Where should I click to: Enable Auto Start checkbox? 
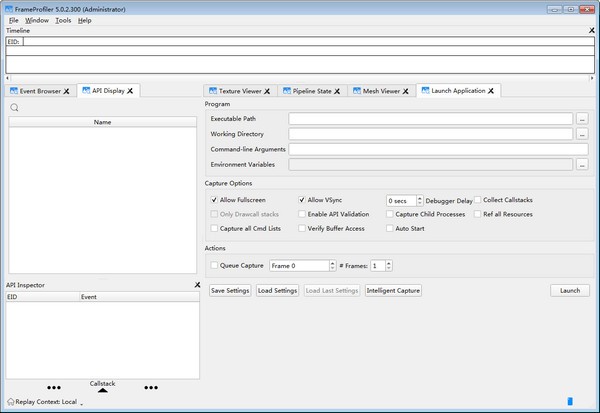point(390,228)
